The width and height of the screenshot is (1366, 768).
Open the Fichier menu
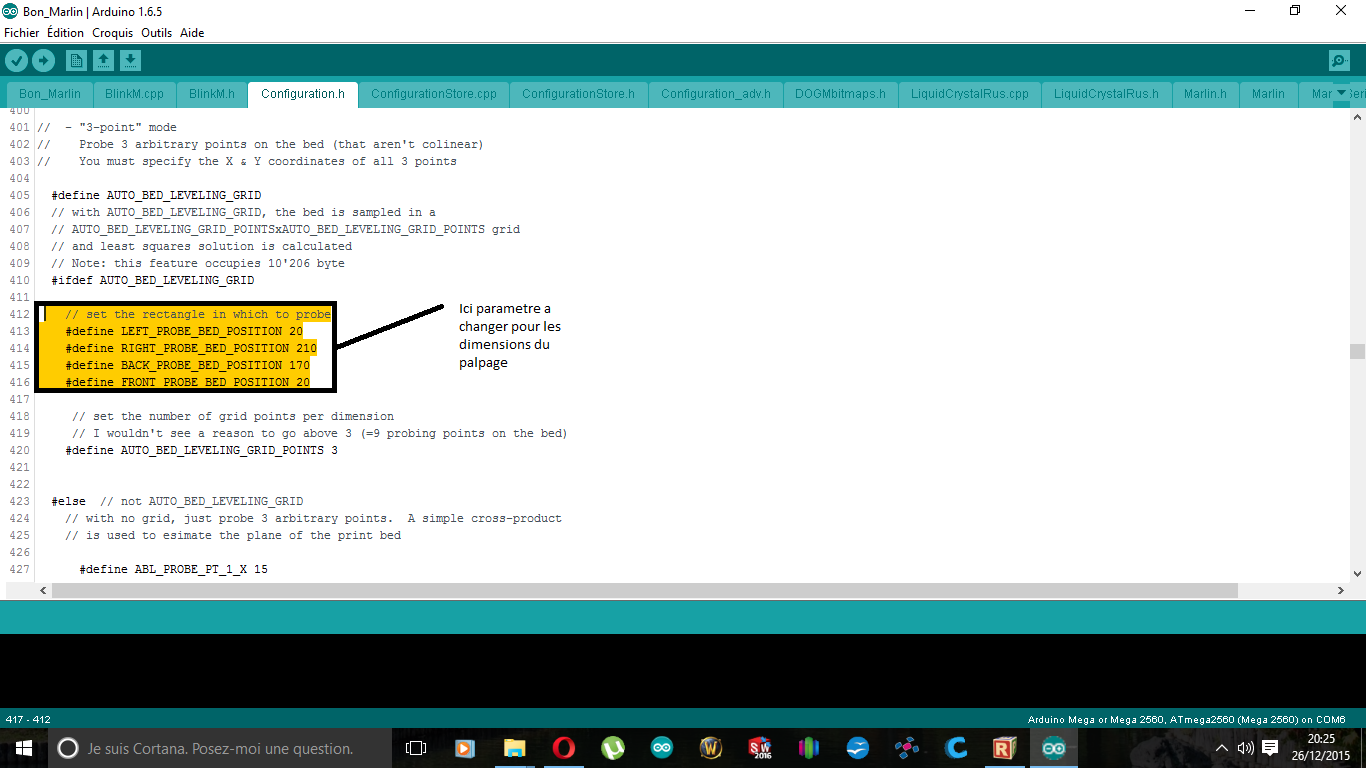(x=22, y=33)
